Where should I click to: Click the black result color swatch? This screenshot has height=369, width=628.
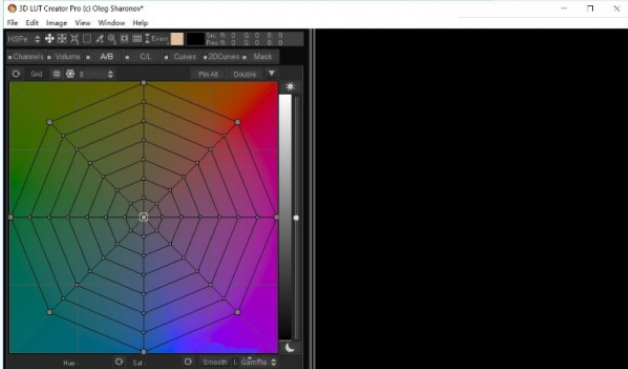click(x=195, y=39)
